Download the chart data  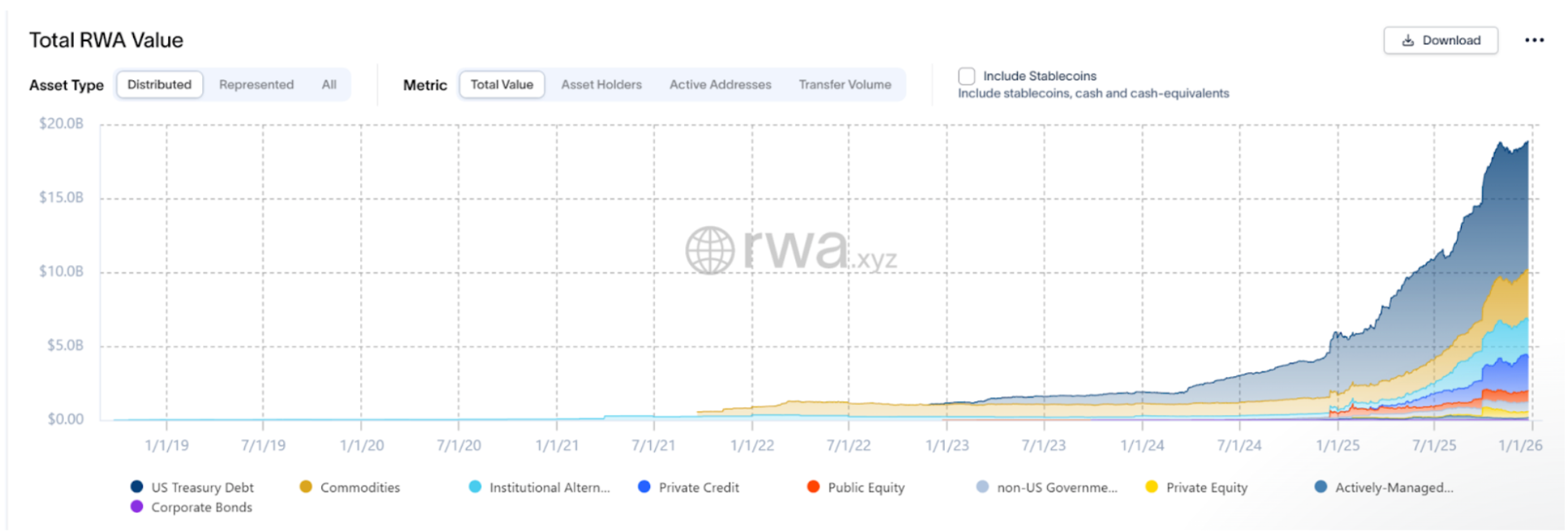[x=1441, y=41]
